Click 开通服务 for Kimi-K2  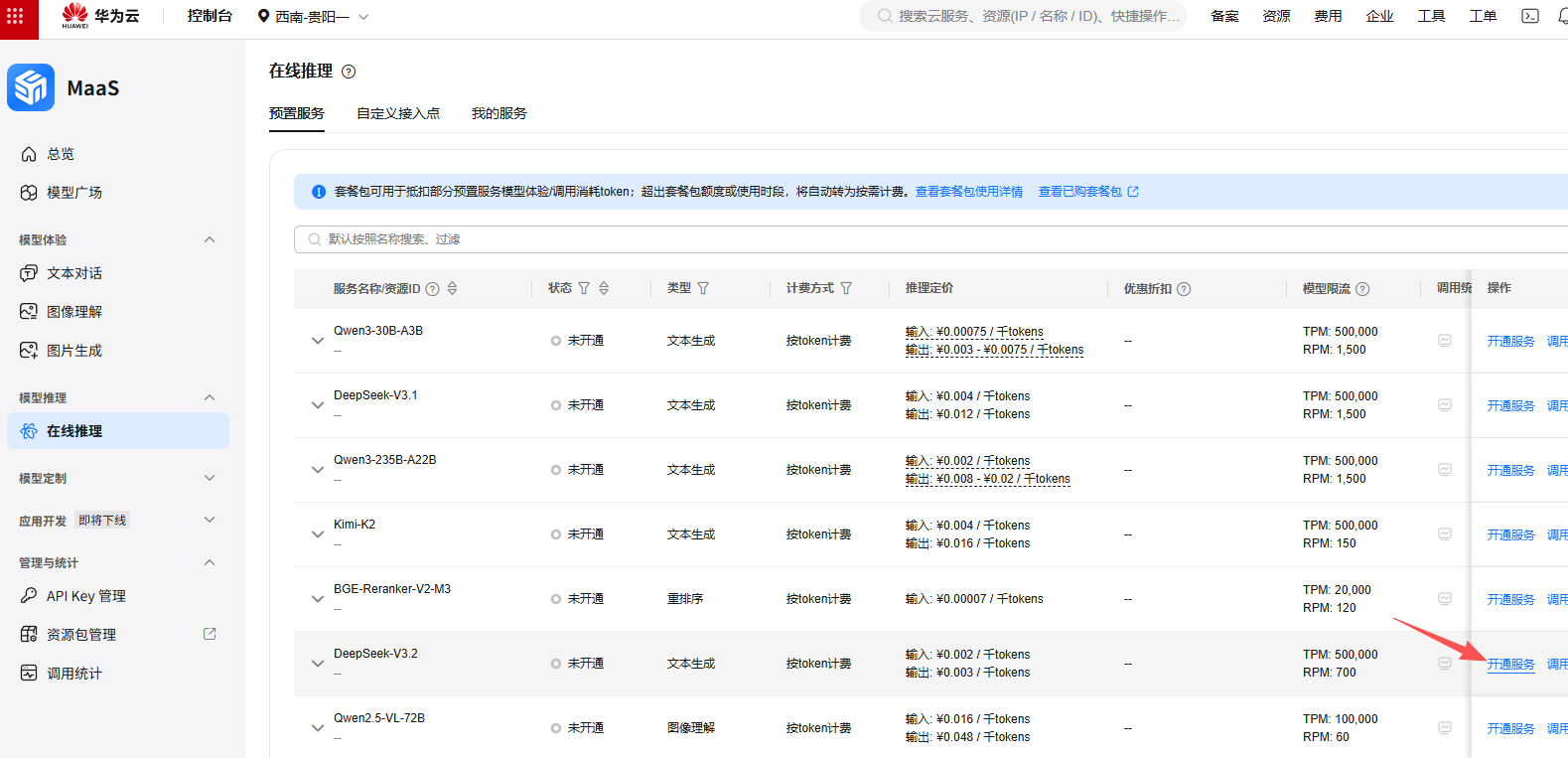[x=1510, y=534]
